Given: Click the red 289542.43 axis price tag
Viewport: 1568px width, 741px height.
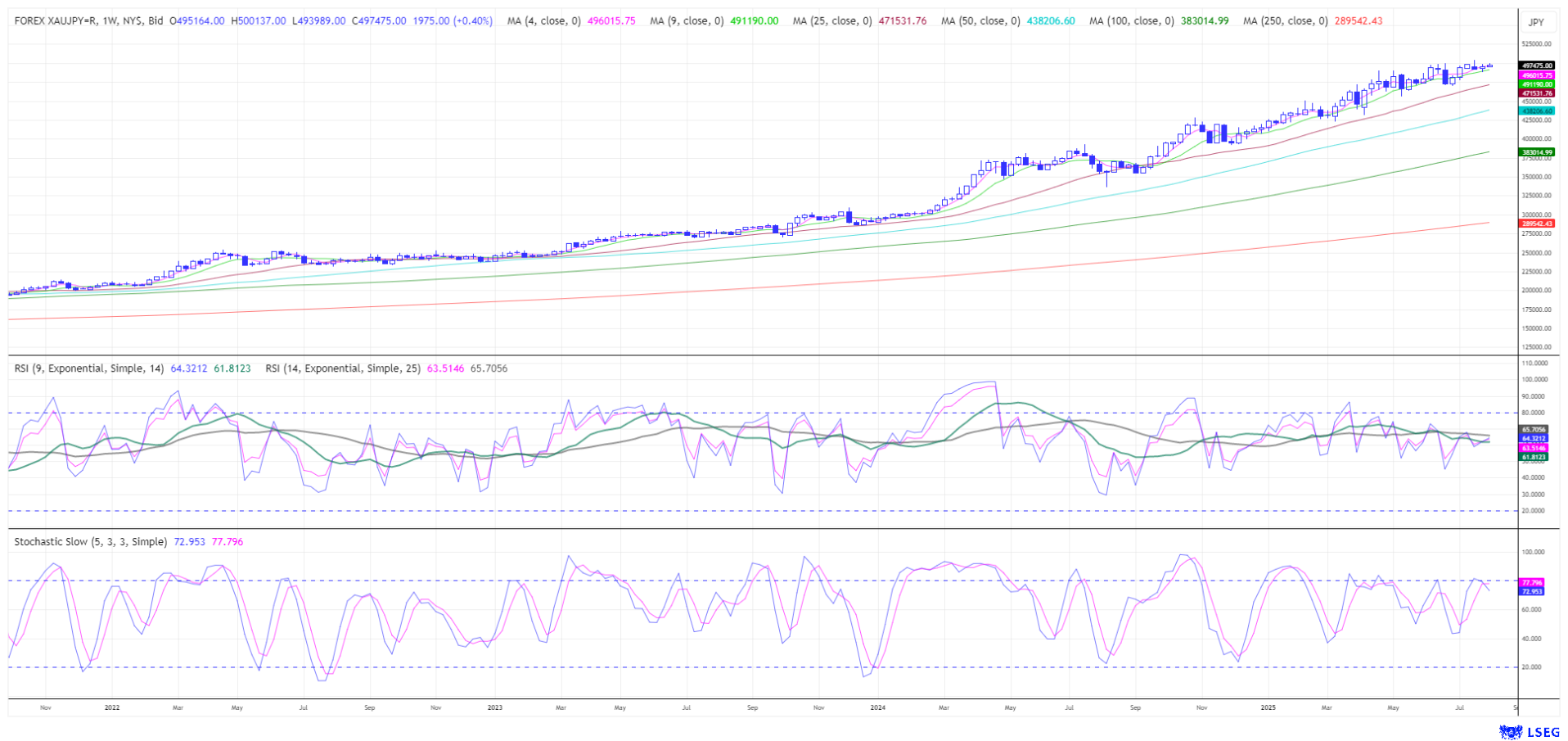Looking at the screenshot, I should pyautogui.click(x=1536, y=224).
